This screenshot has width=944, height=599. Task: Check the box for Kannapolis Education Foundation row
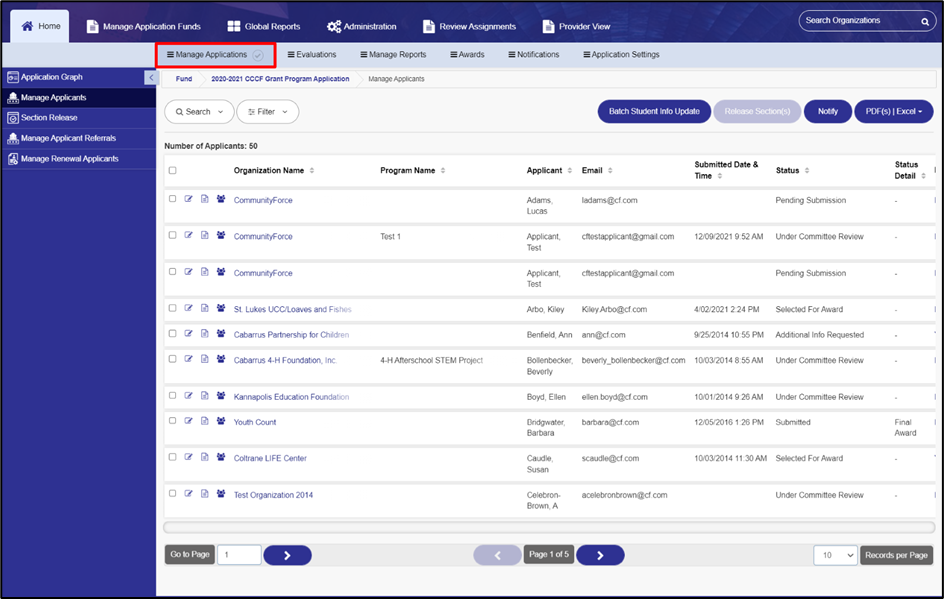[x=173, y=396]
